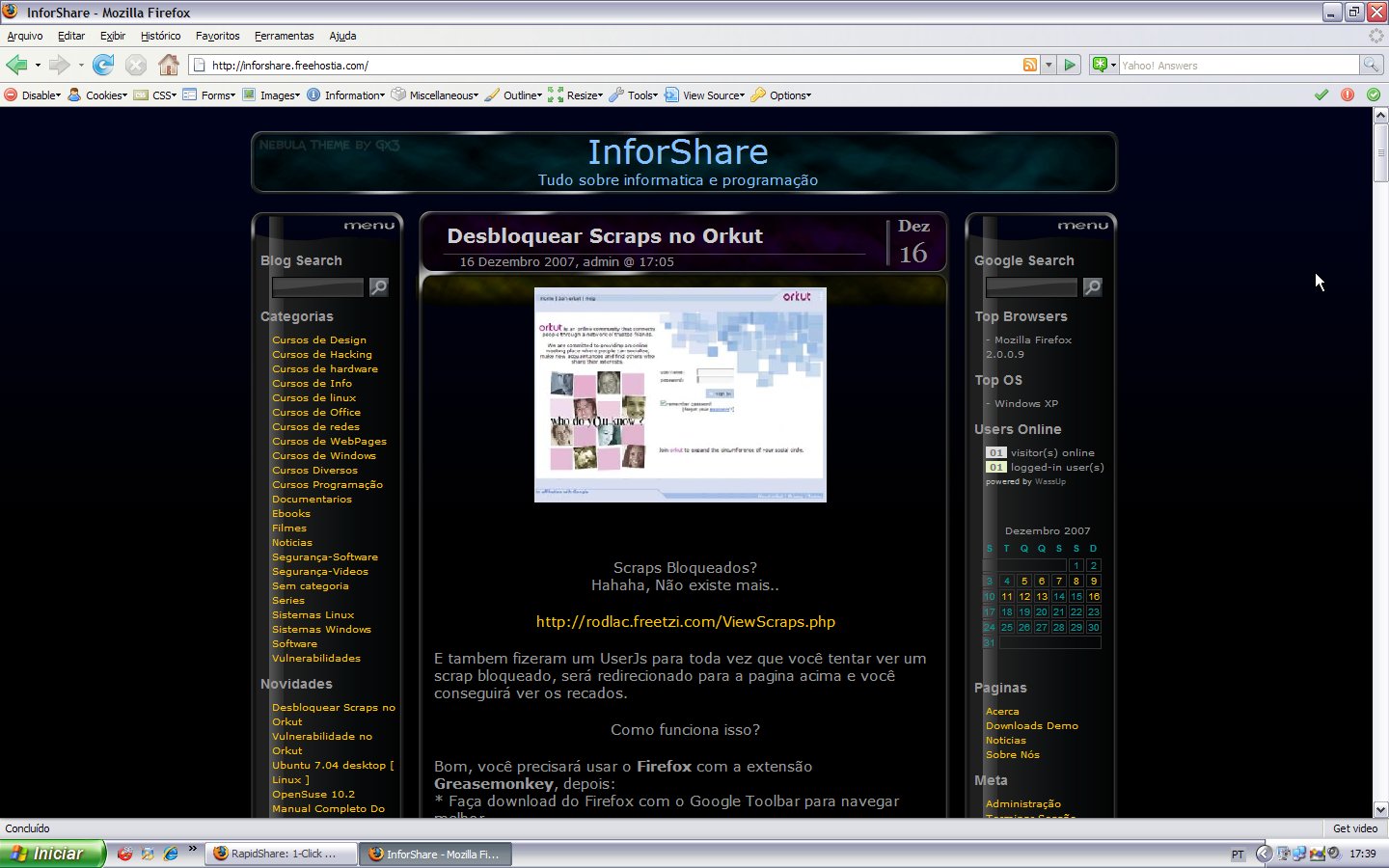Submit Google Search with its magnifier

coord(1093,286)
